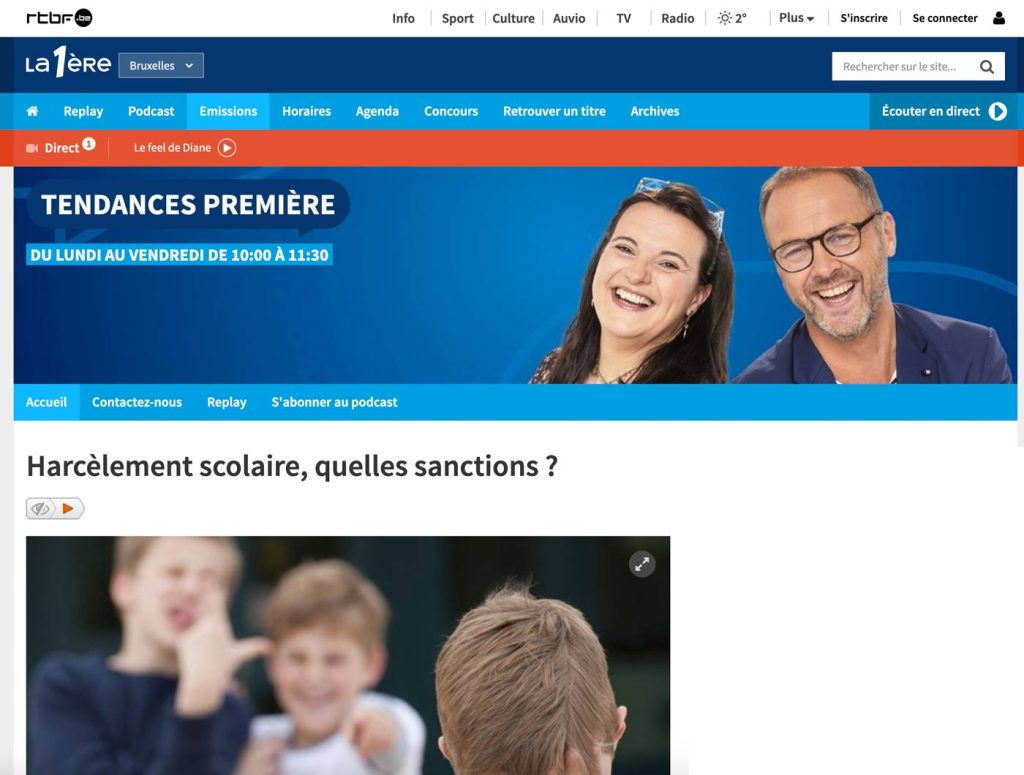
Task: Start article audio with orange play button
Action: coord(69,509)
